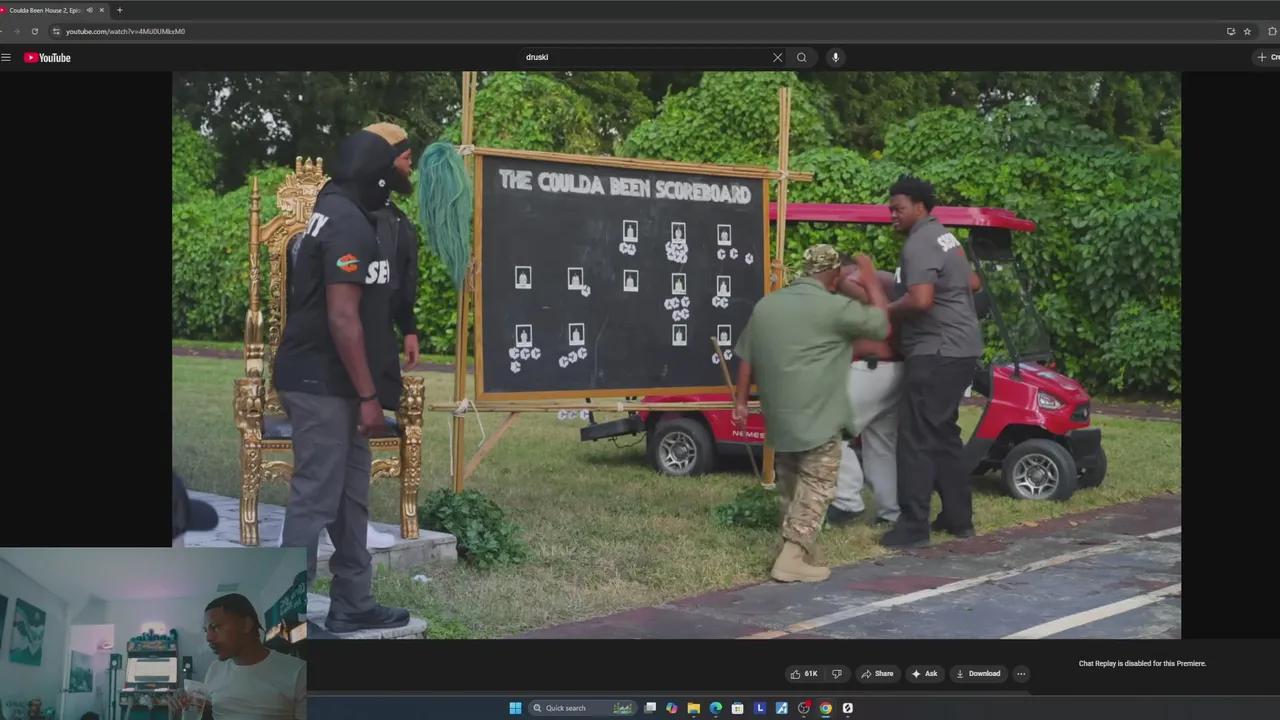Open more actions three-dot menu
Viewport: 1280px width, 720px height.
pyautogui.click(x=1021, y=674)
